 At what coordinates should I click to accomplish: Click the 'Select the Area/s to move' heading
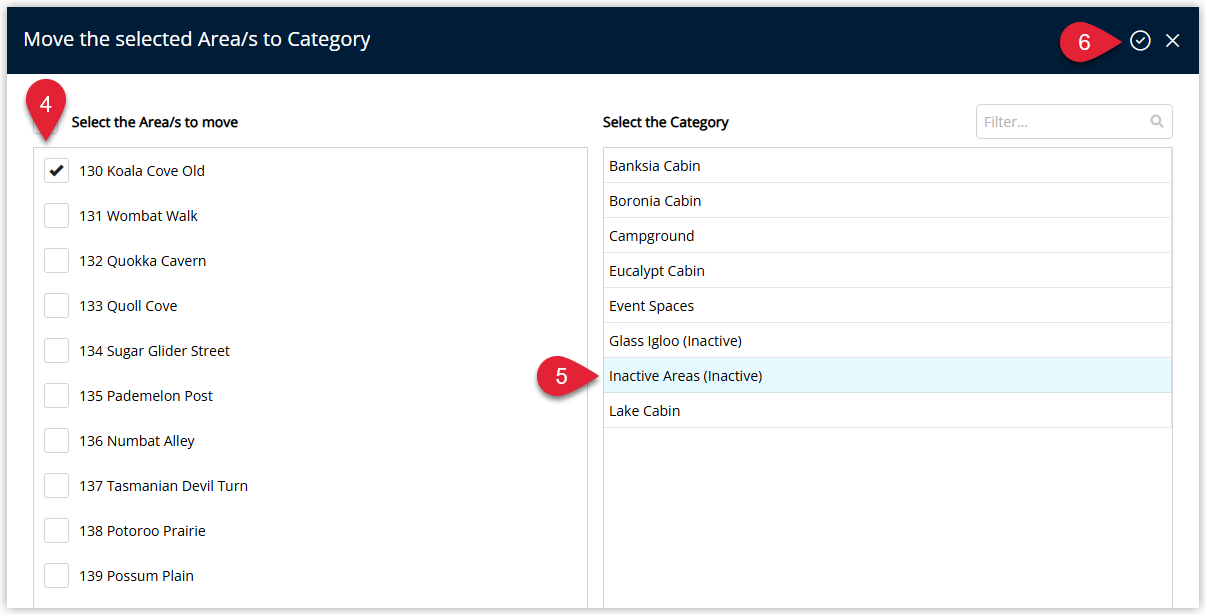(x=155, y=122)
